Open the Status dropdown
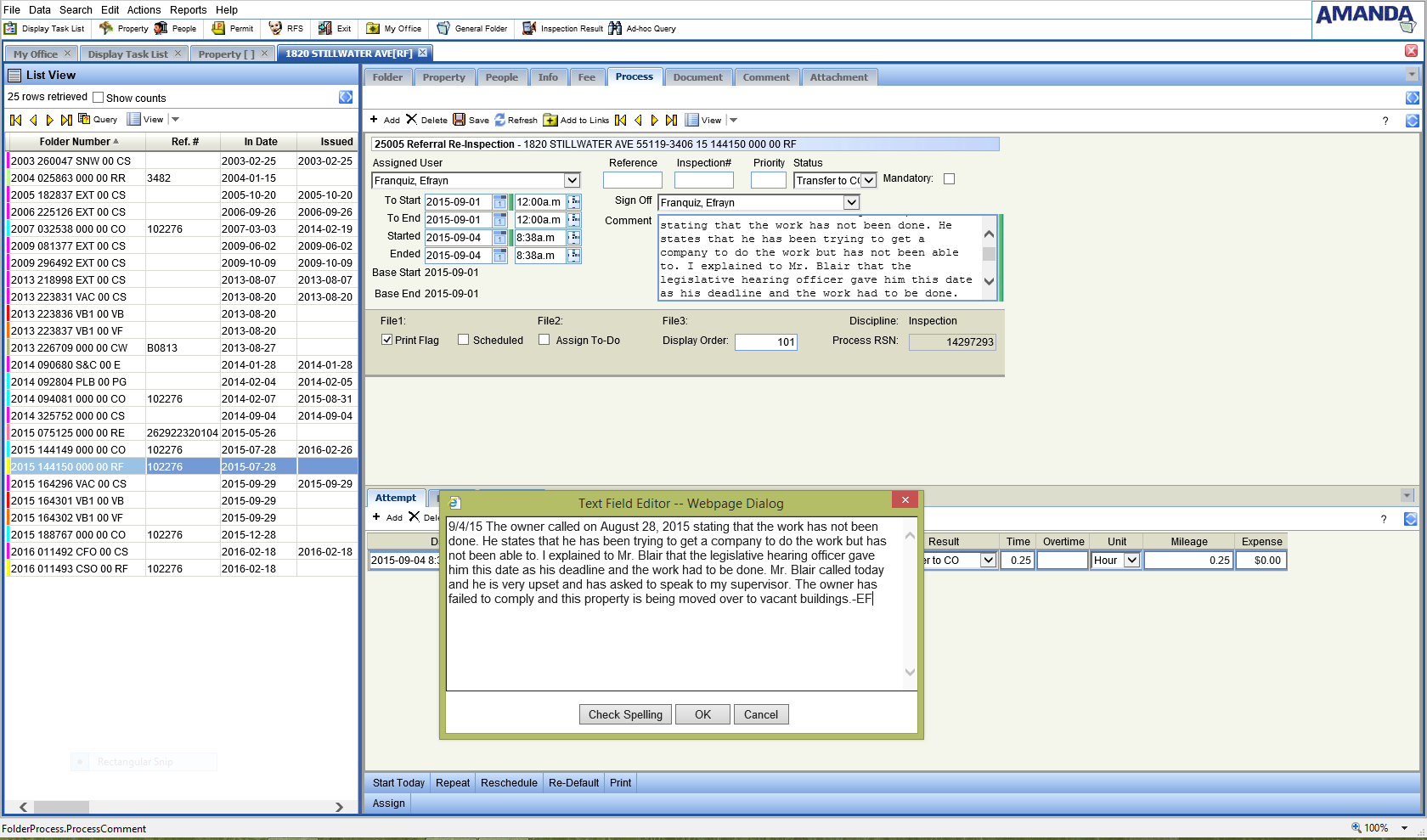 pos(868,180)
